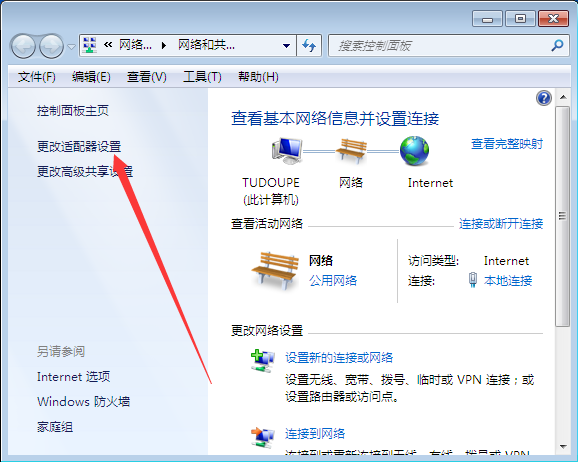The height and width of the screenshot is (462, 578).
Task: Click the blue help question mark icon
Action: (544, 98)
